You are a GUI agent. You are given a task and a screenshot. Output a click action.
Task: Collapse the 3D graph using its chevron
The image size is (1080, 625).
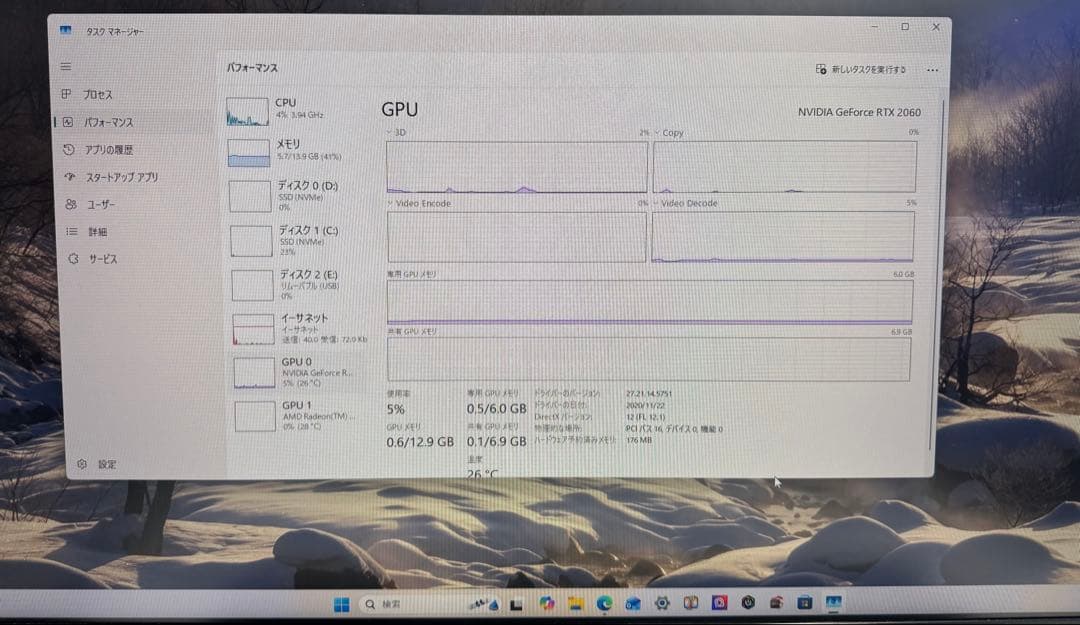coord(389,132)
